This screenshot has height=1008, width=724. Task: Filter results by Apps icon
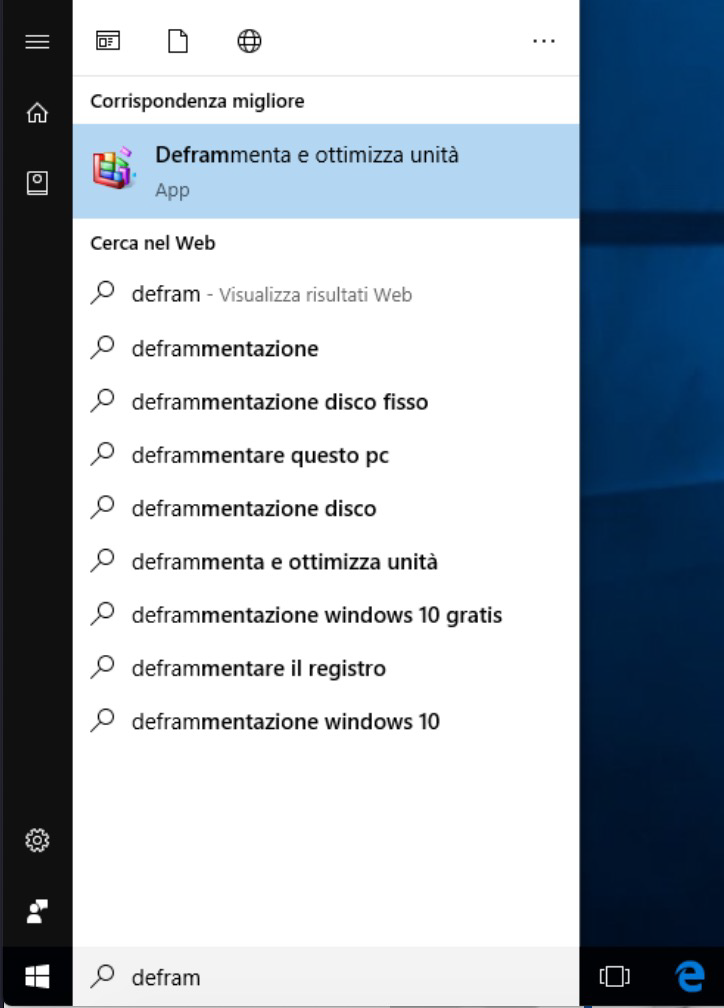tap(108, 41)
